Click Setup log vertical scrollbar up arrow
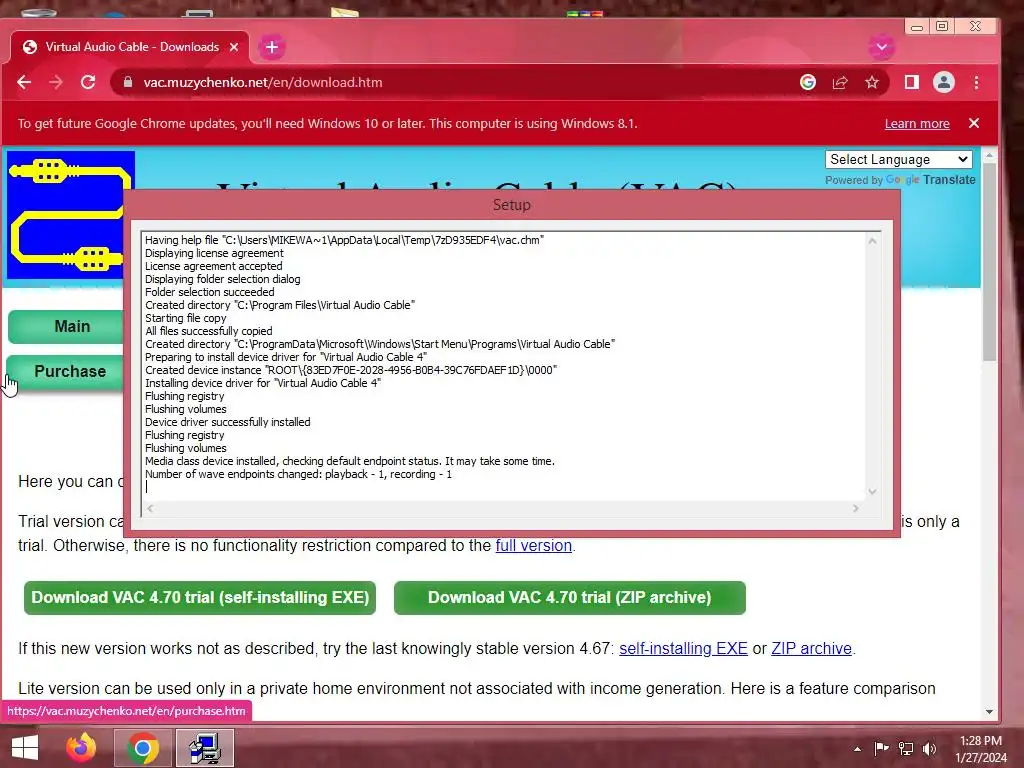The width and height of the screenshot is (1024, 768). click(872, 241)
